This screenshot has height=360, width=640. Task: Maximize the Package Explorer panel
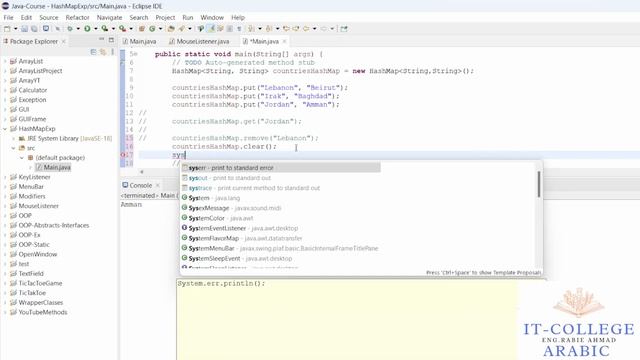click(x=111, y=40)
